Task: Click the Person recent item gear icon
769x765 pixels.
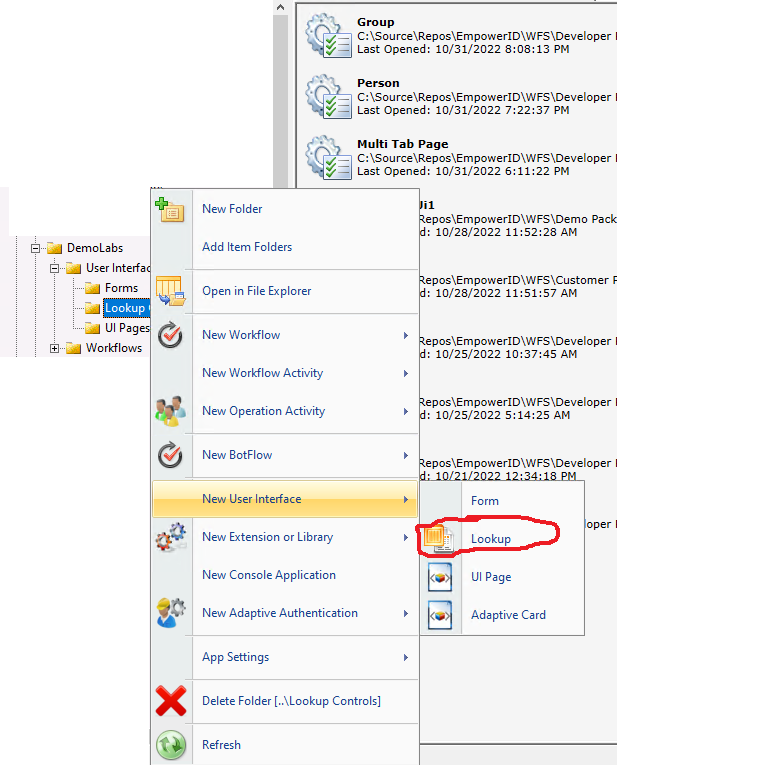Action: pyautogui.click(x=328, y=97)
